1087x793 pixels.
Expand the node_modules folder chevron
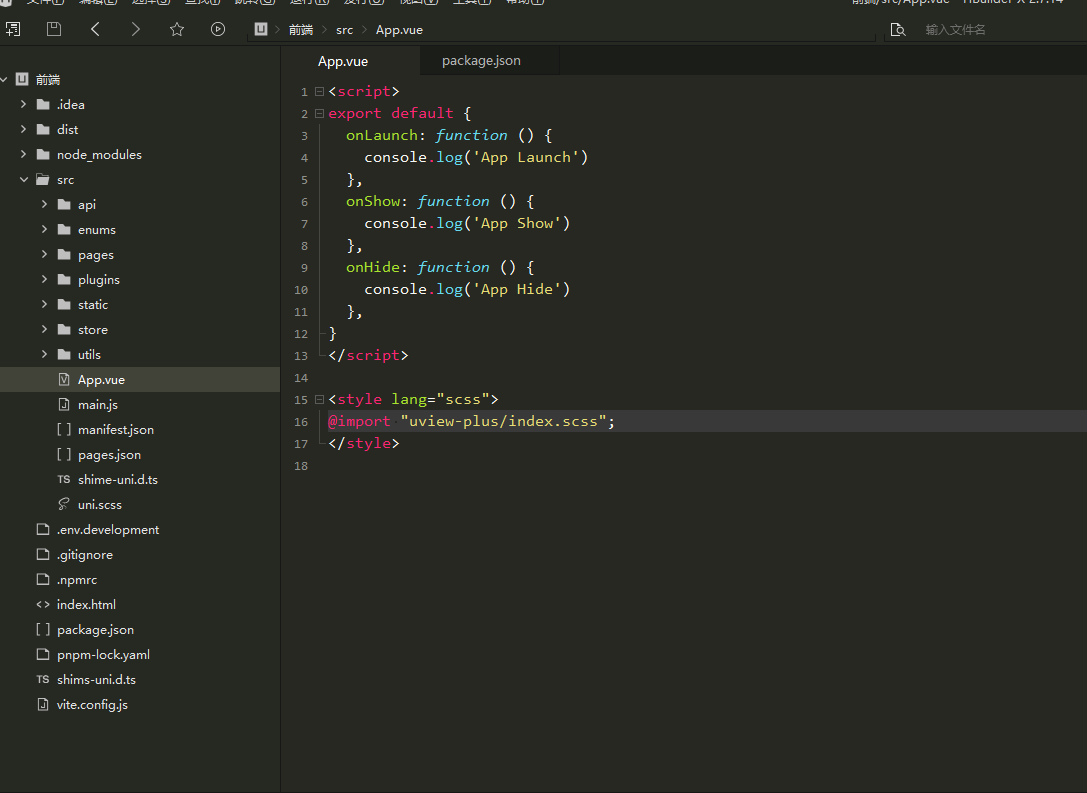pos(24,154)
